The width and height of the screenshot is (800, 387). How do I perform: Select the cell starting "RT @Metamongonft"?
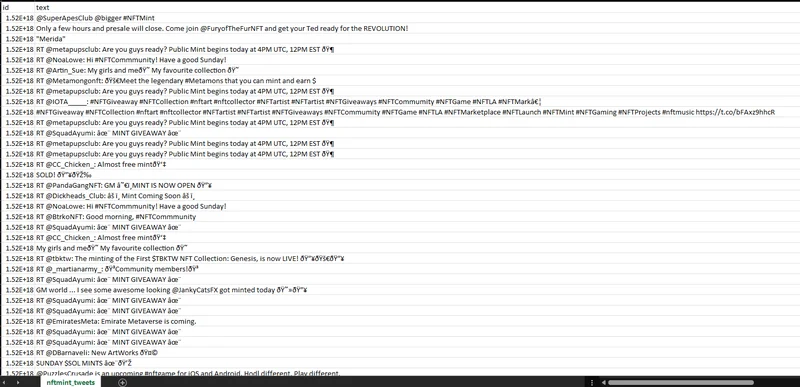click(x=177, y=81)
